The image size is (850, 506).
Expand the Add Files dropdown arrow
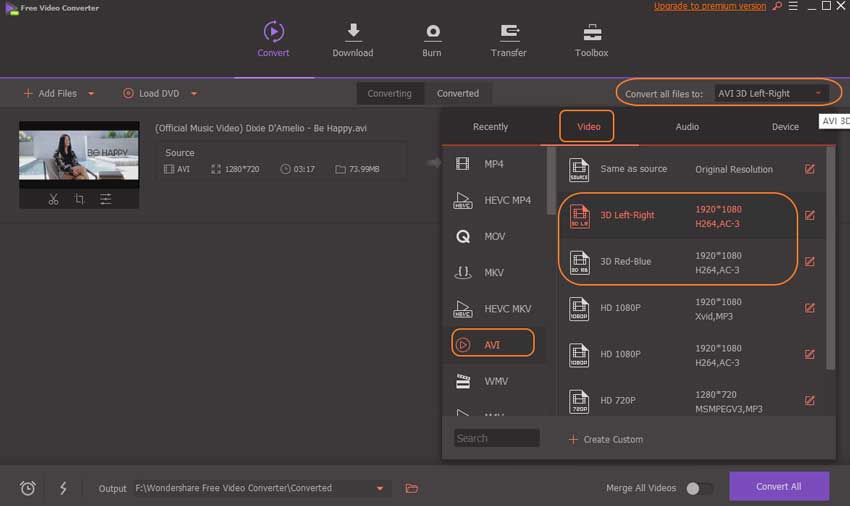(91, 93)
